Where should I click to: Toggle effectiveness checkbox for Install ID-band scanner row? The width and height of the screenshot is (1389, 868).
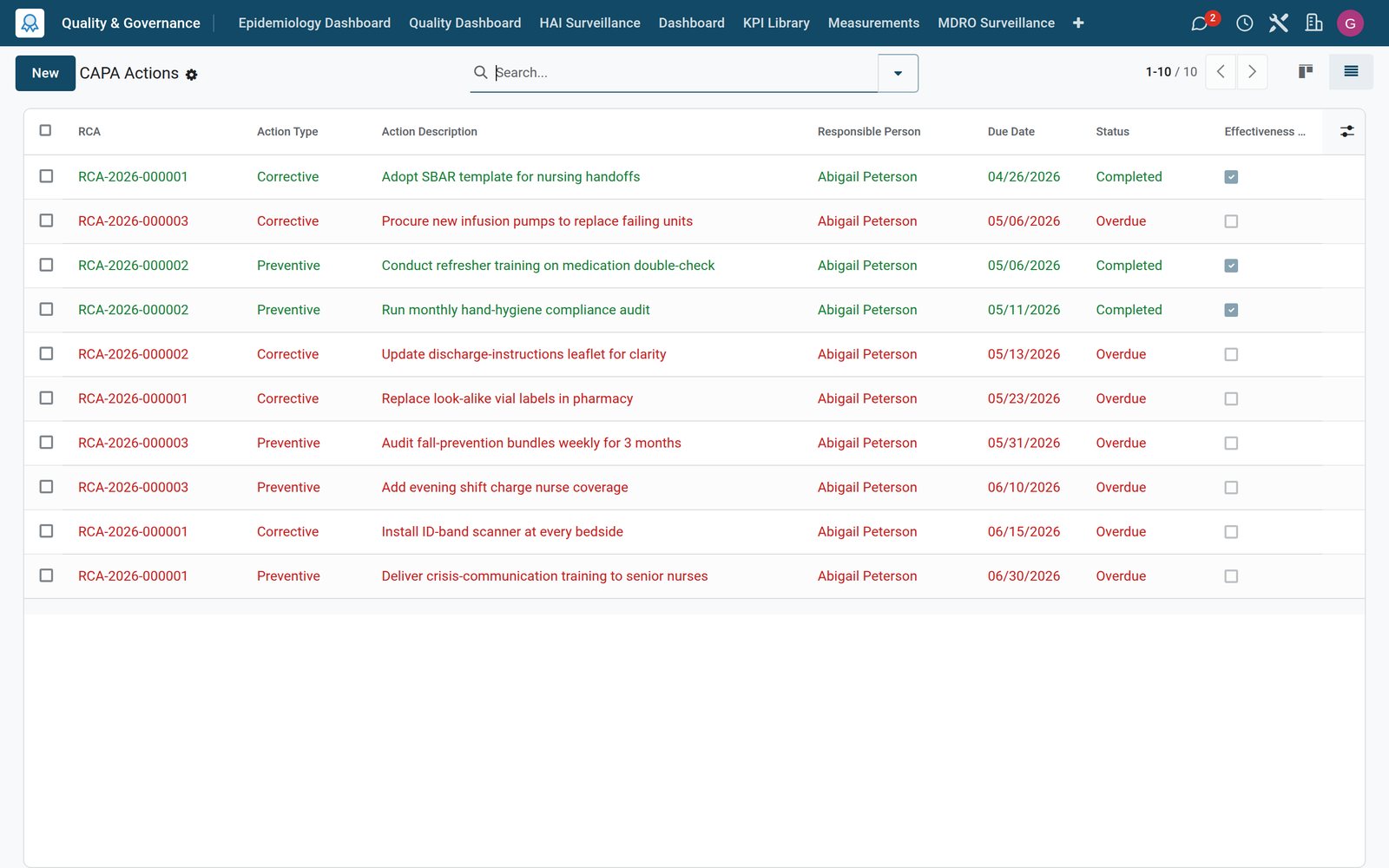(x=1231, y=531)
